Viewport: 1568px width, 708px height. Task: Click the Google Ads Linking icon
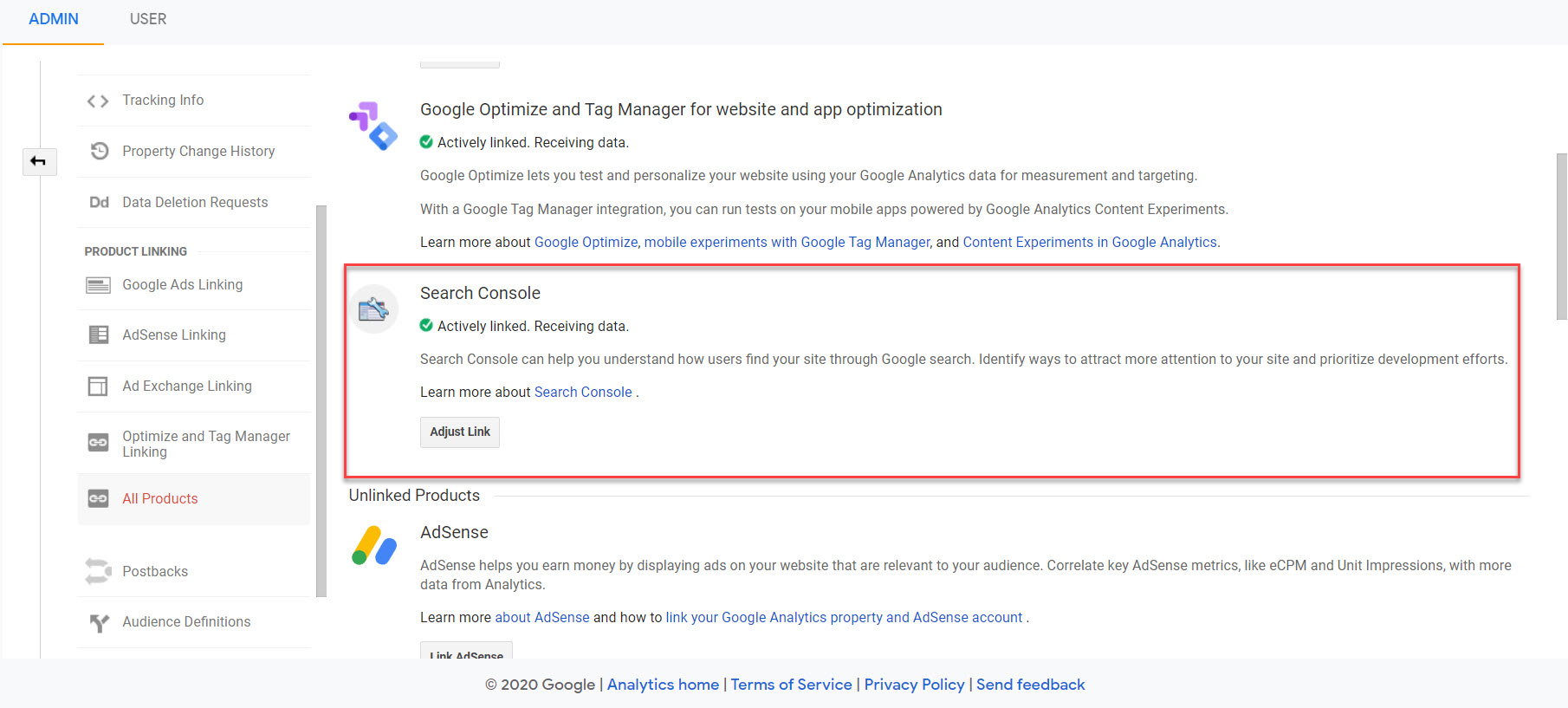coord(98,285)
